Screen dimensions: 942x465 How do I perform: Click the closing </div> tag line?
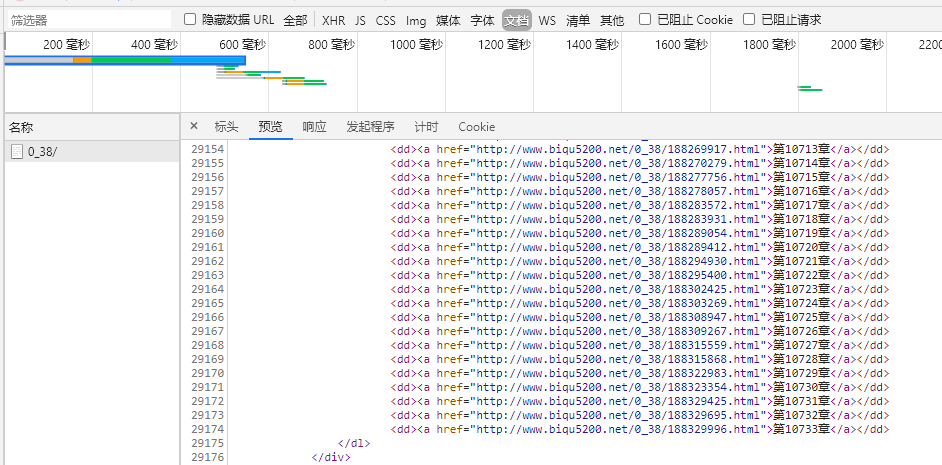click(x=331, y=457)
